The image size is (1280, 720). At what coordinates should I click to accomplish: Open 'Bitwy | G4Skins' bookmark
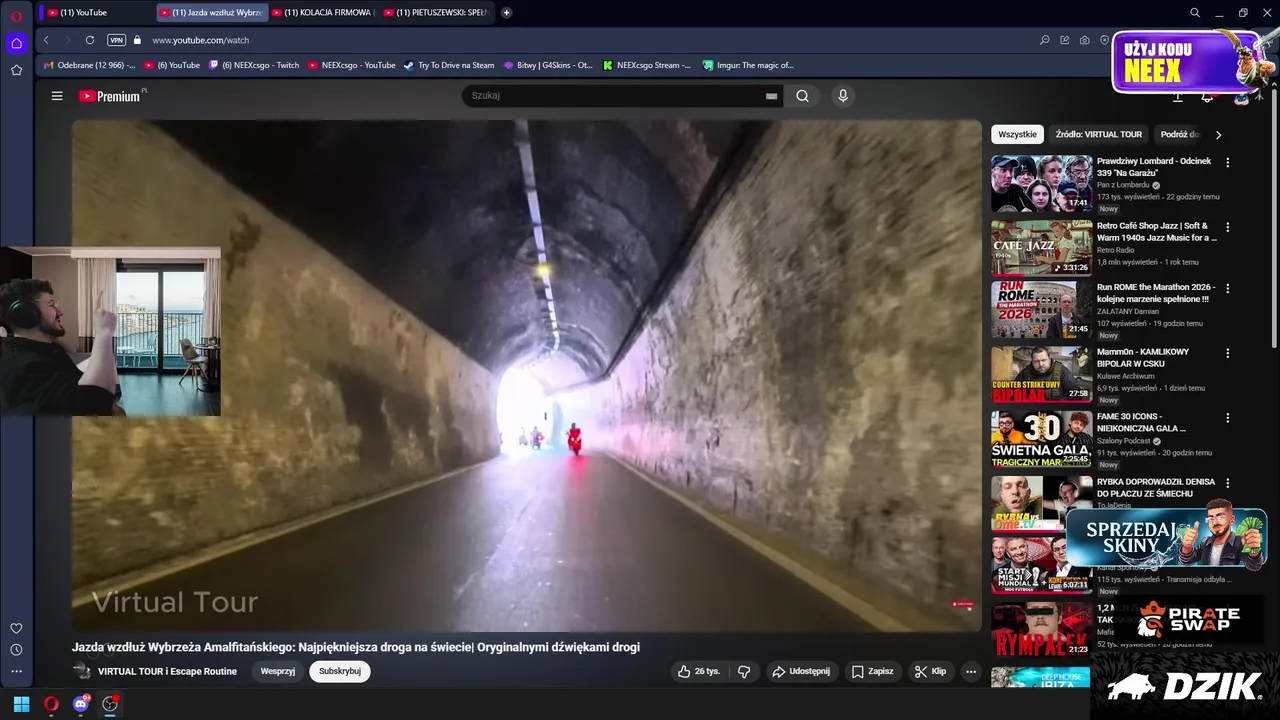point(548,65)
